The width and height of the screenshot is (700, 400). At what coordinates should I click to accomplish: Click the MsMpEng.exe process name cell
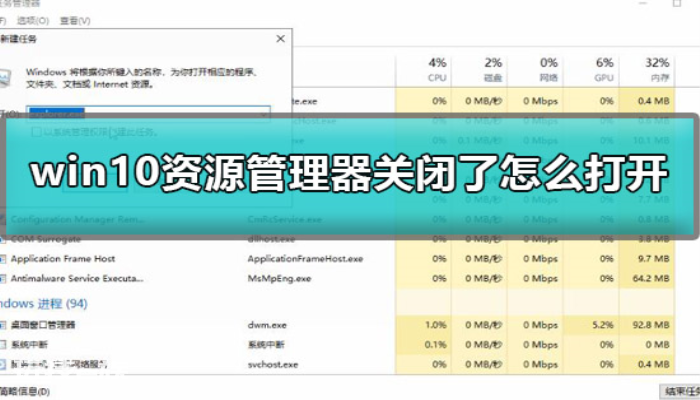tap(279, 278)
